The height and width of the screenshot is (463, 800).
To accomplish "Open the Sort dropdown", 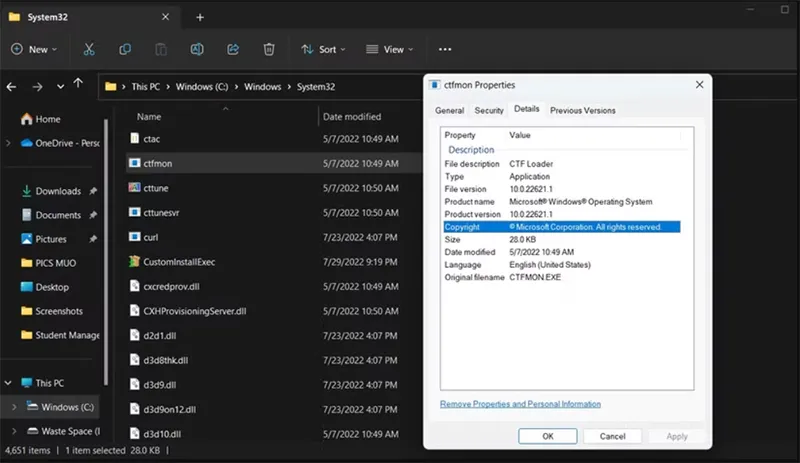I will tap(323, 49).
